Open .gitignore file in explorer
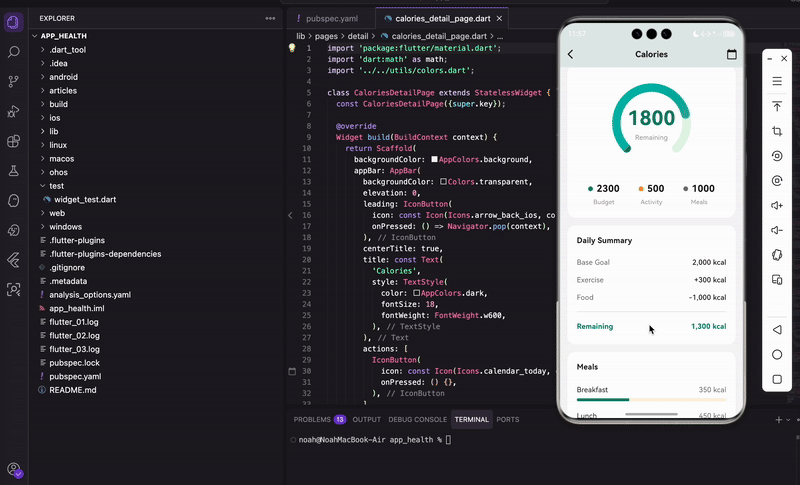 point(67,268)
